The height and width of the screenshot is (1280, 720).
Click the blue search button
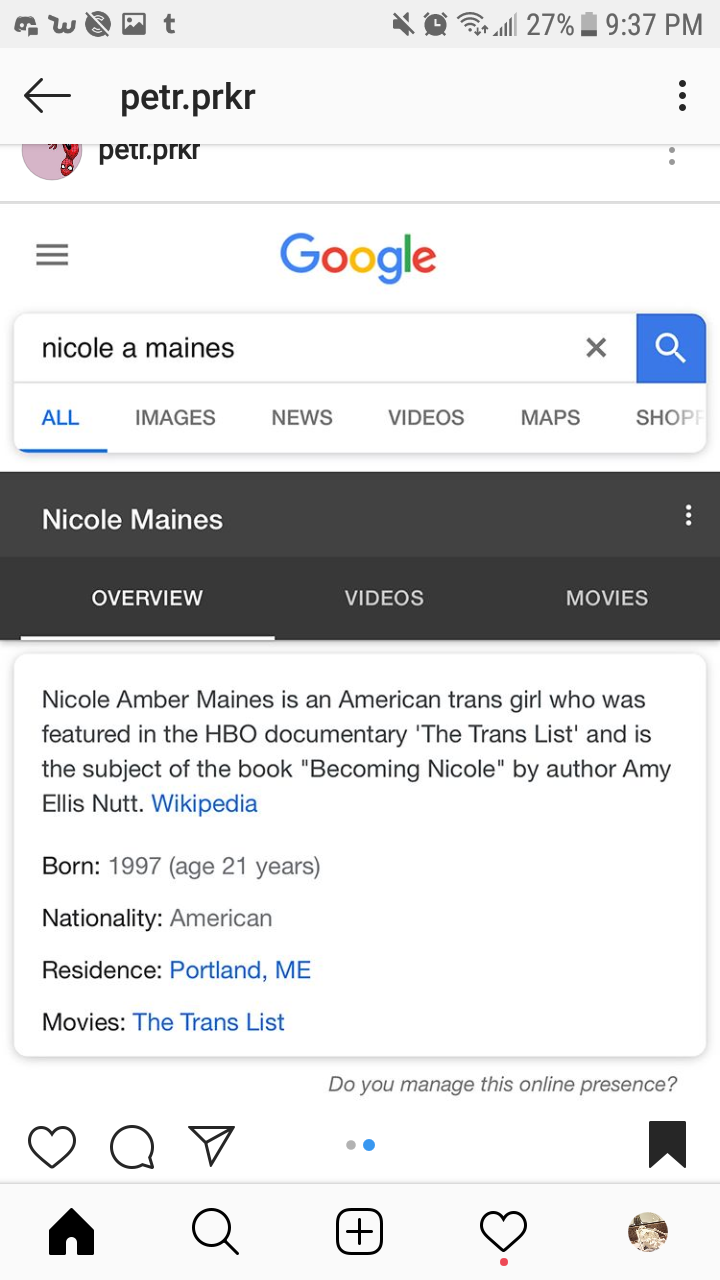coord(670,348)
